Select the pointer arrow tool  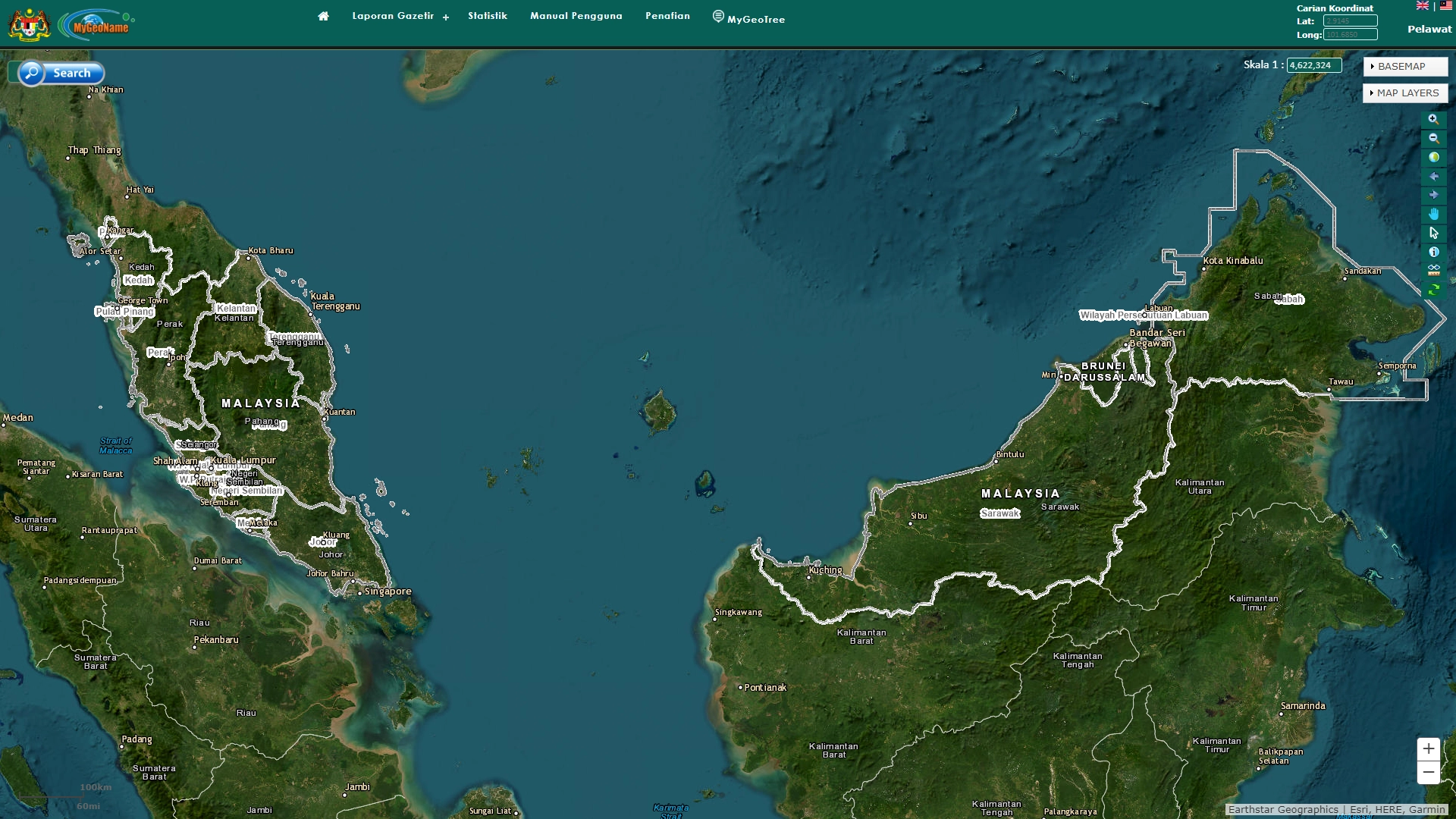[1433, 234]
